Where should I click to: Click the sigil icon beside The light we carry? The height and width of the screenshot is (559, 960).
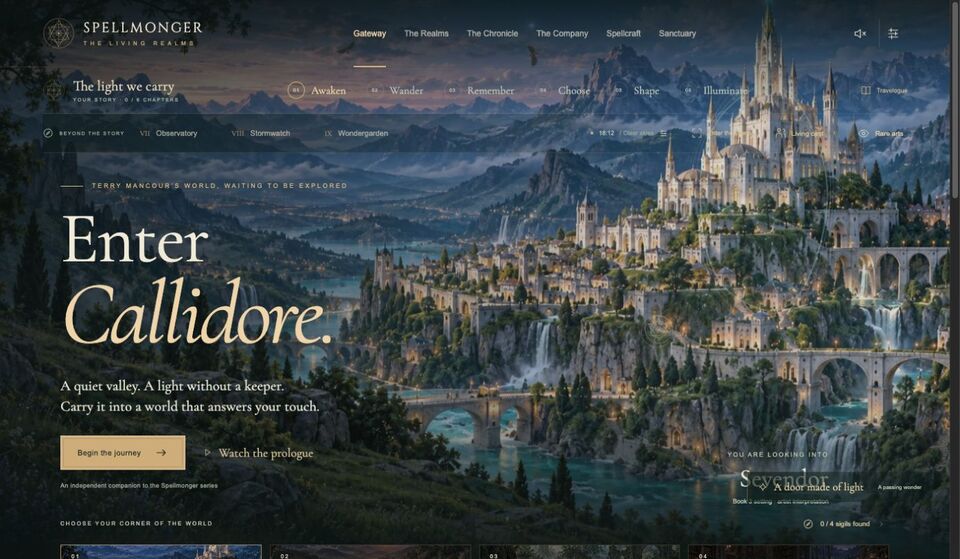53,91
